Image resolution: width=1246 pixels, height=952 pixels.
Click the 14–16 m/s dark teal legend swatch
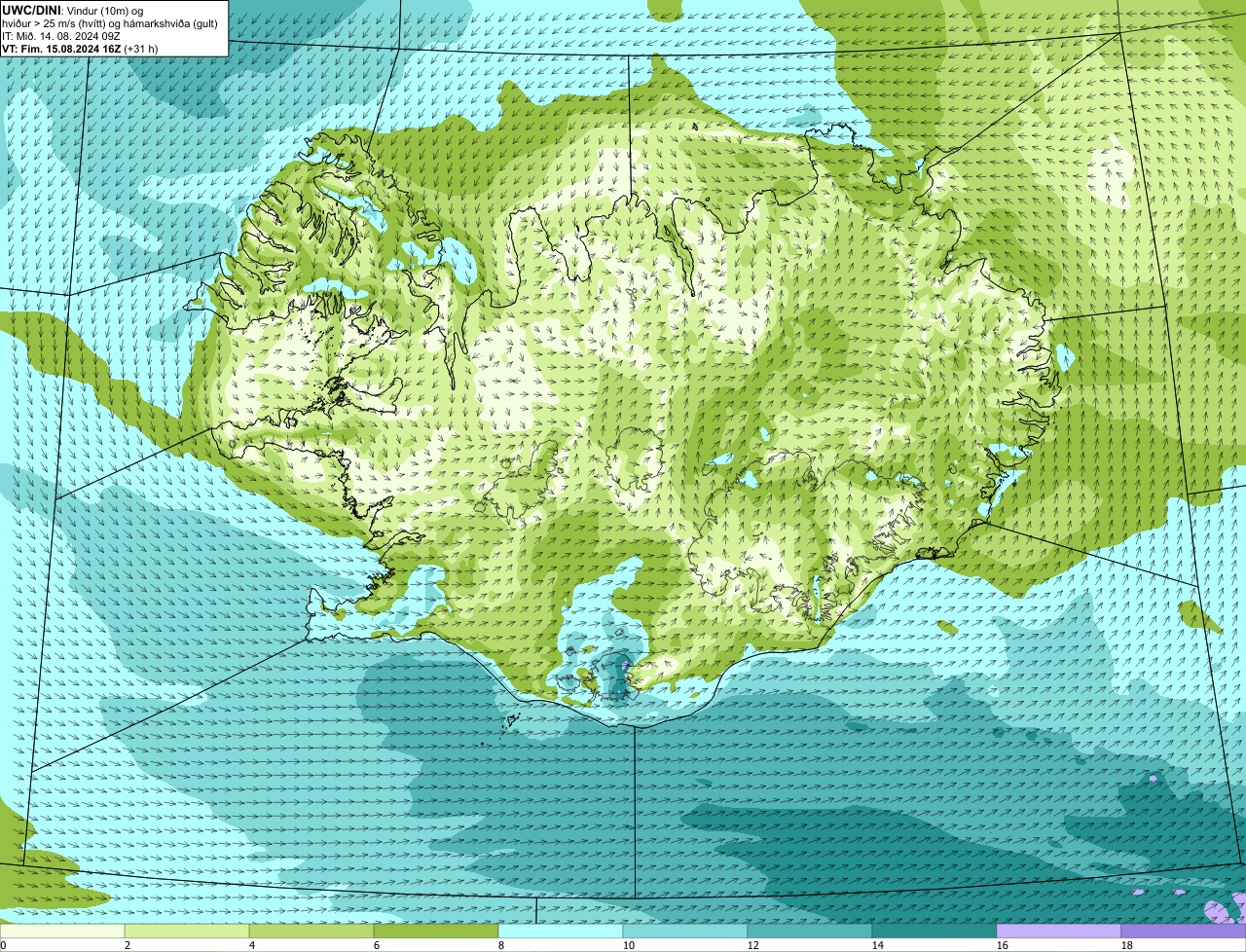(x=934, y=932)
